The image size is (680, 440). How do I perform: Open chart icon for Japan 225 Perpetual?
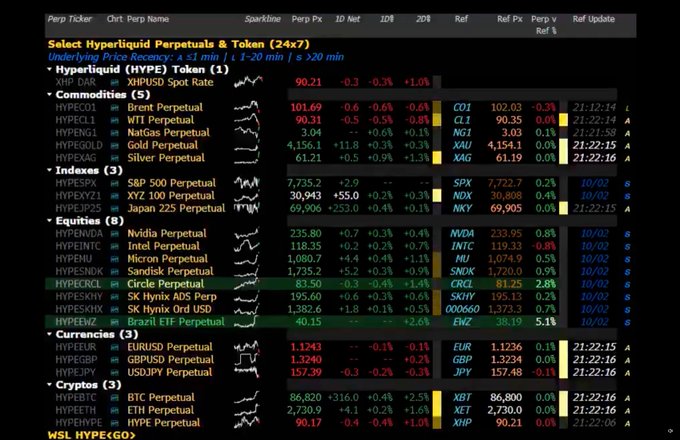(x=114, y=209)
